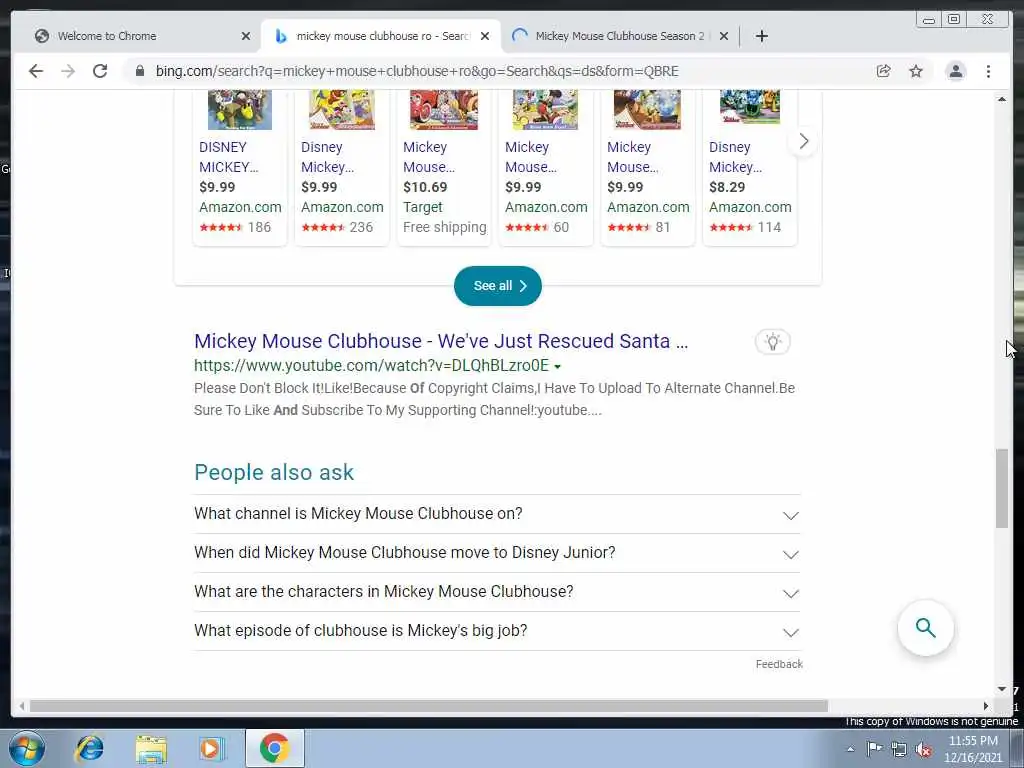Expand What episode is Mickey's big job
Image resolution: width=1024 pixels, height=768 pixels.
(x=497, y=631)
